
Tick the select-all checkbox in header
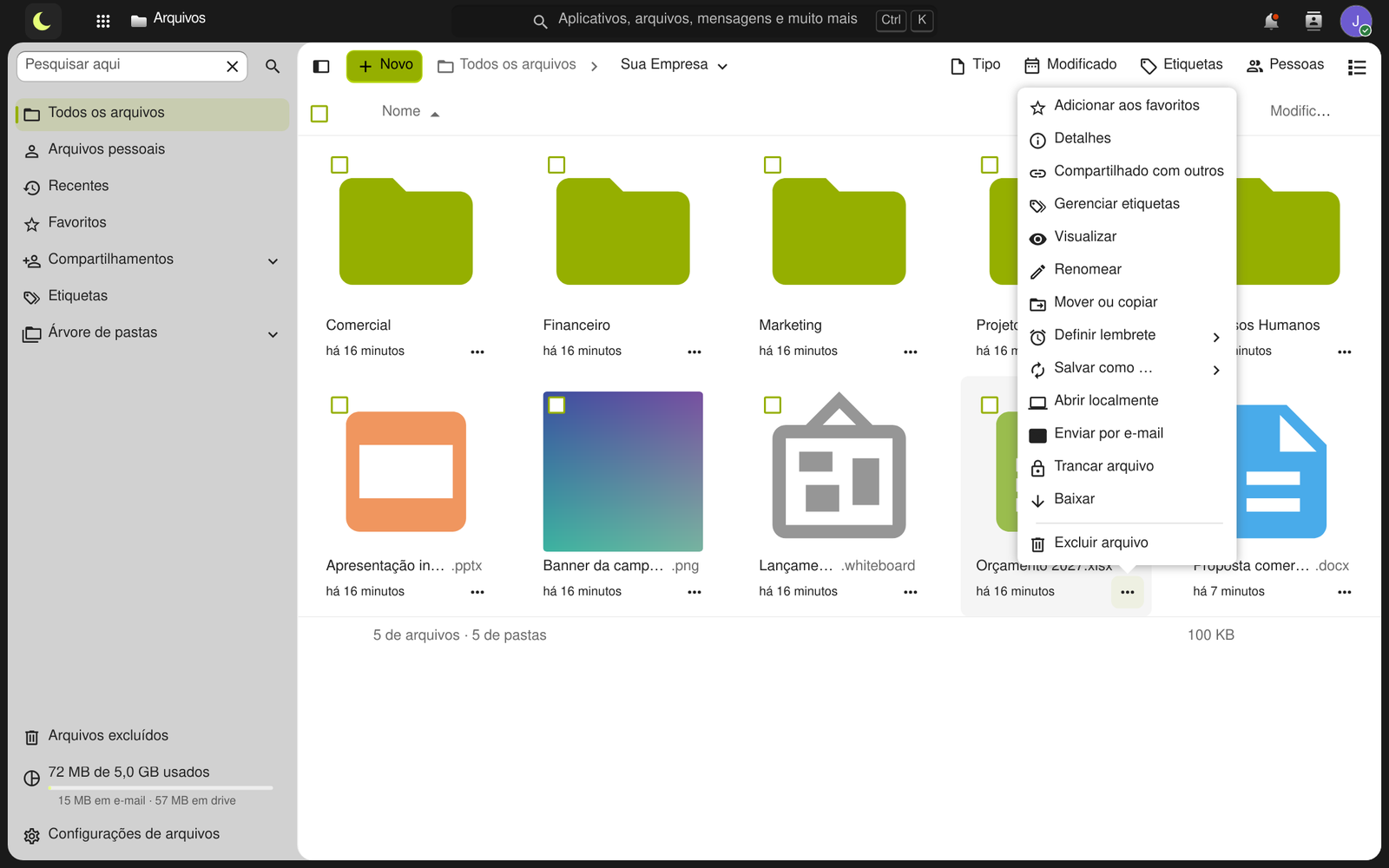tap(319, 114)
